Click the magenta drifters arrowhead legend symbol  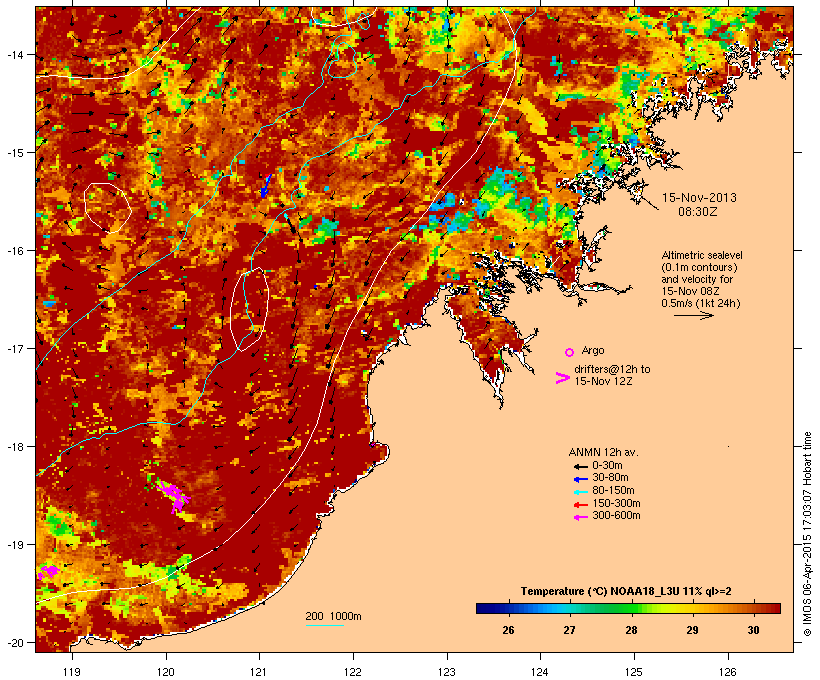point(563,378)
